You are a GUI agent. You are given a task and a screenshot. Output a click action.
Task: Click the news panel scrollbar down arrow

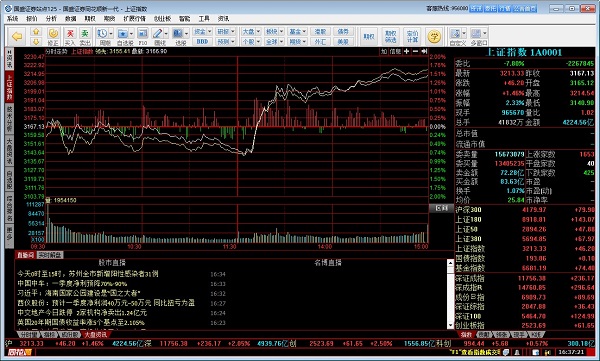click(x=450, y=325)
